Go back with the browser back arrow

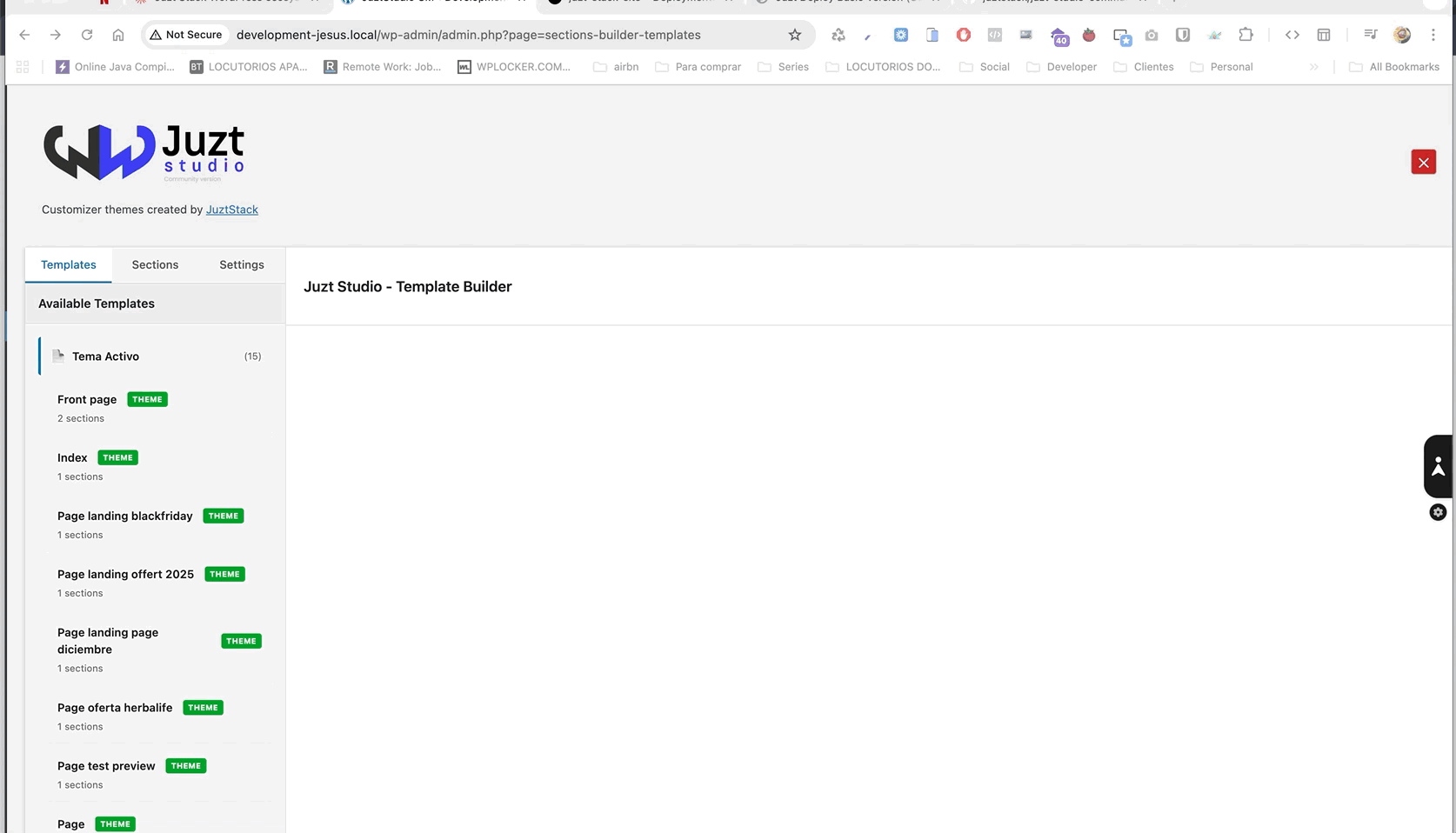click(24, 35)
